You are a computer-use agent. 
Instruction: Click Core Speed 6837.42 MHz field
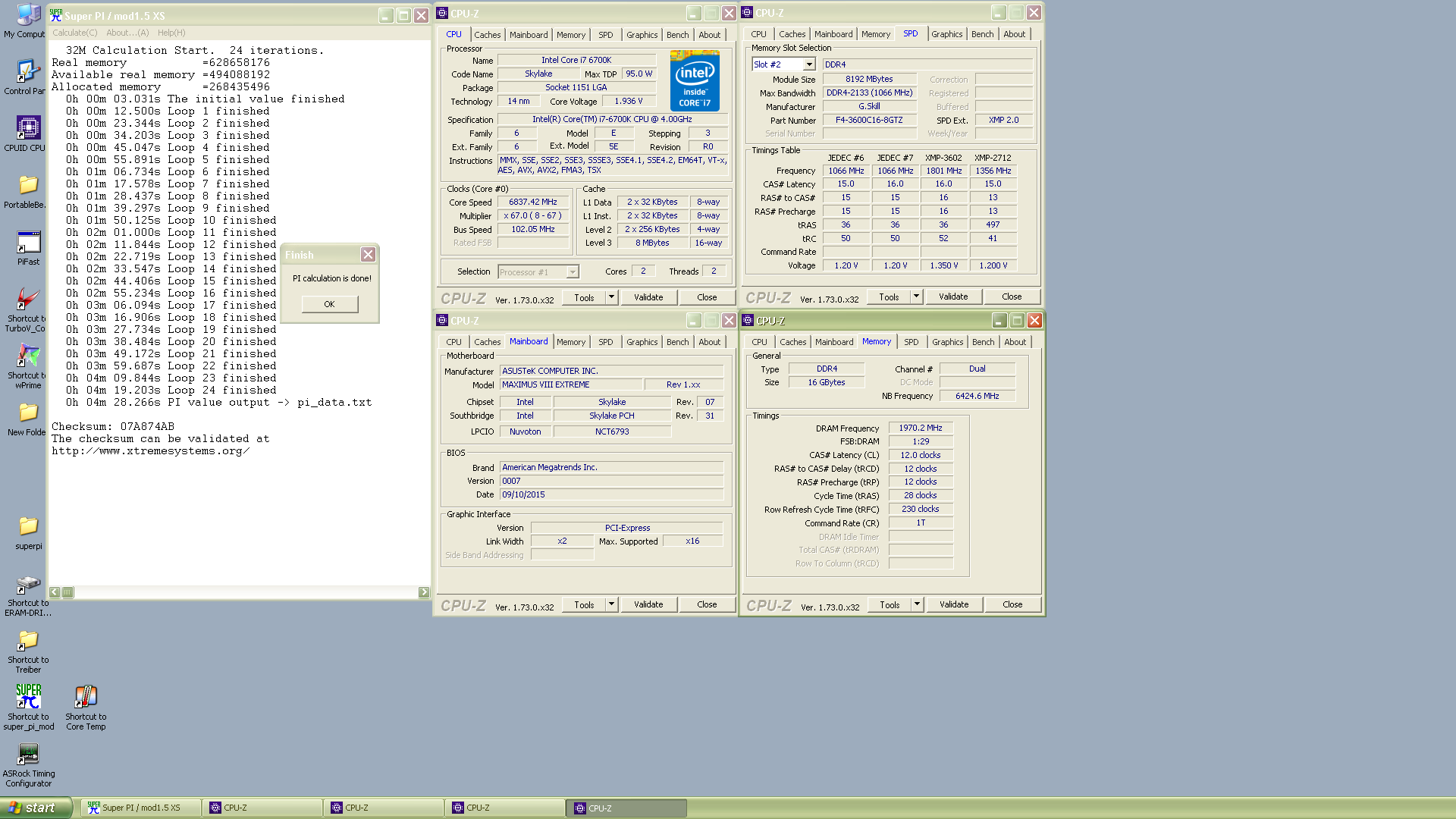[x=533, y=202]
